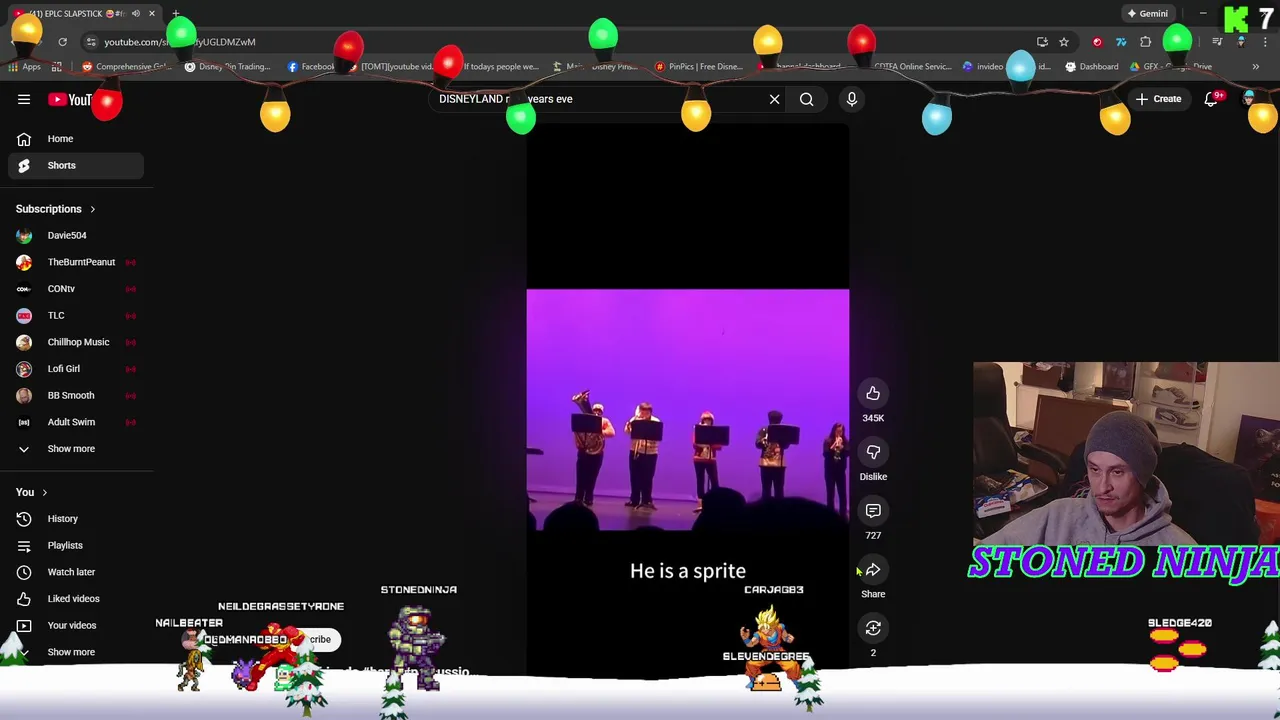The height and width of the screenshot is (720, 1280).
Task: Open Comprehensive Go... bookmark
Action: 126,67
